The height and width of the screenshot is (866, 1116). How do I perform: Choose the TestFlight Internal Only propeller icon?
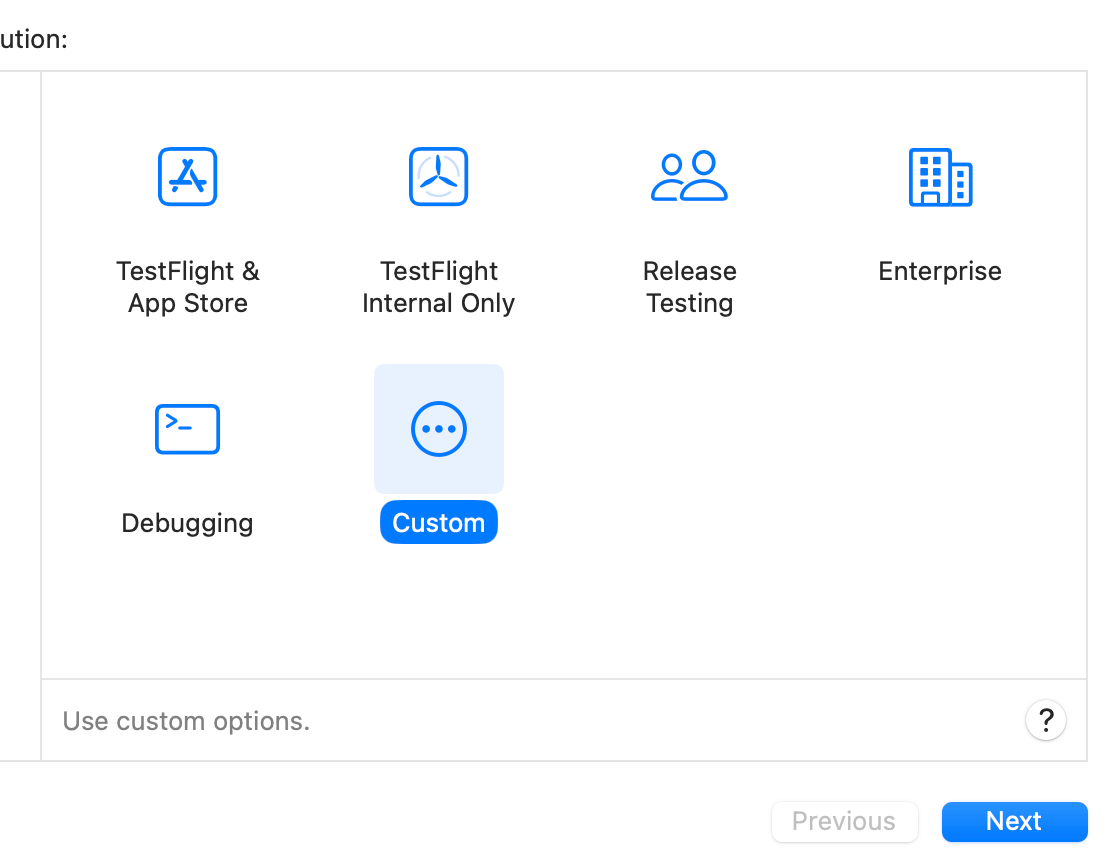click(438, 177)
